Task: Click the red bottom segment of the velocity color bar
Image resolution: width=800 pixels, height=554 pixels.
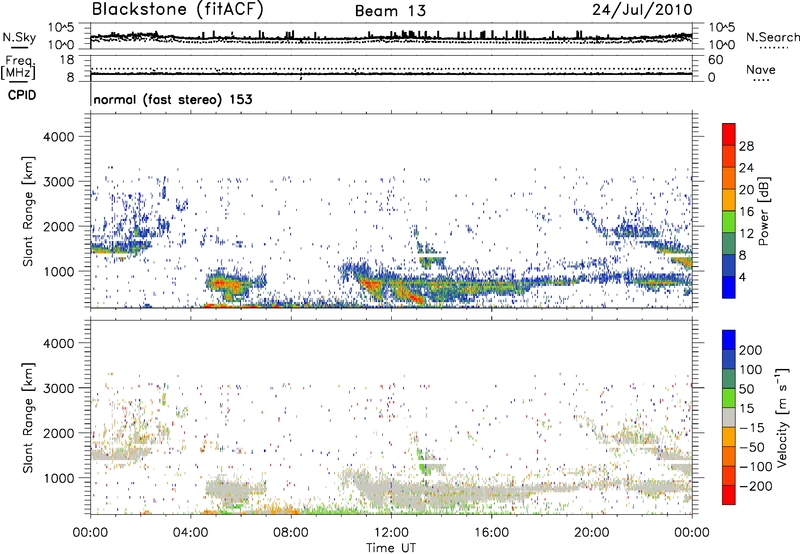Action: (x=729, y=495)
